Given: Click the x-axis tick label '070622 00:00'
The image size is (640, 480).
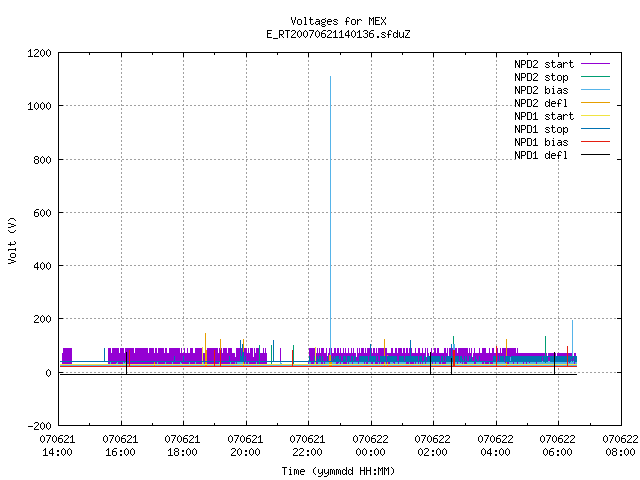Looking at the screenshot, I should pyautogui.click(x=370, y=446).
